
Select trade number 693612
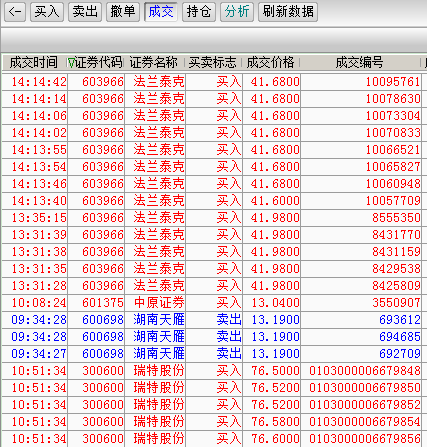click(400, 320)
